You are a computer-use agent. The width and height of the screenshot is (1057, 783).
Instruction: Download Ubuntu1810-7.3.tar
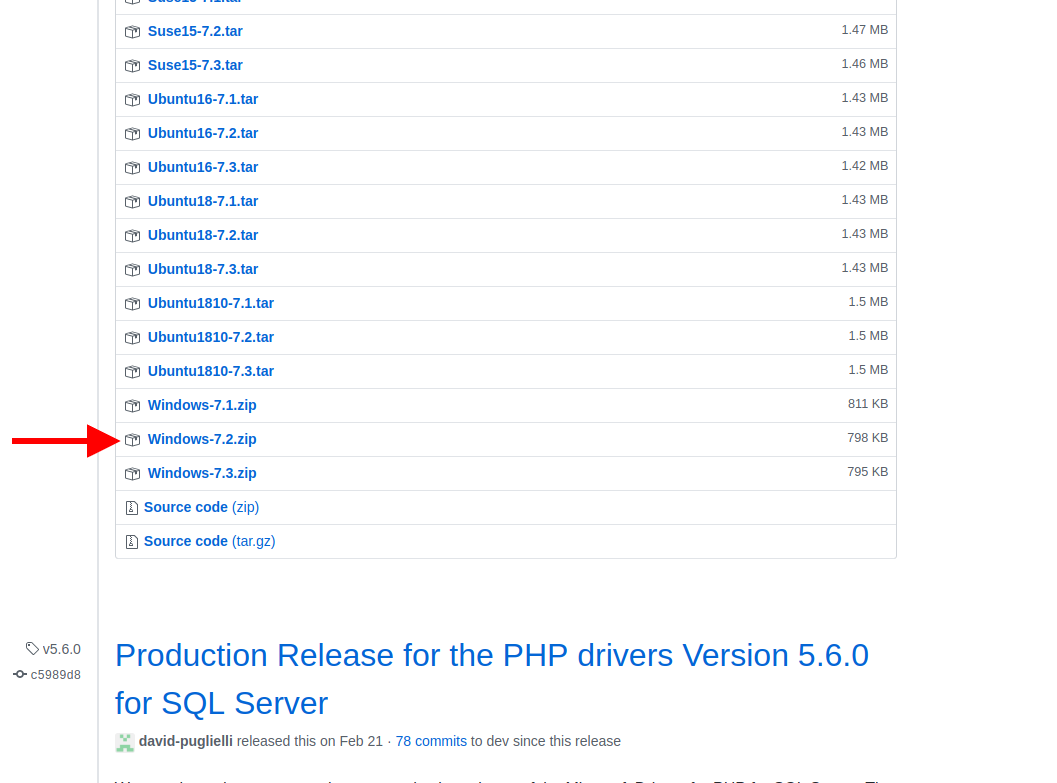[x=211, y=371]
